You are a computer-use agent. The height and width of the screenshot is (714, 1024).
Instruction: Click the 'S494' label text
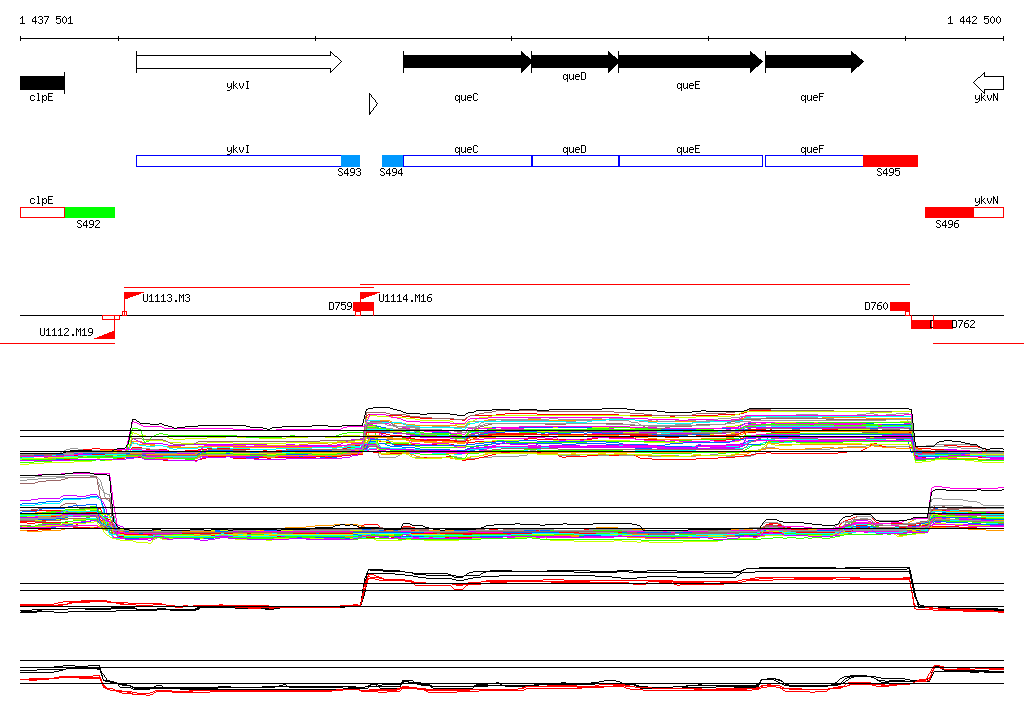point(391,172)
